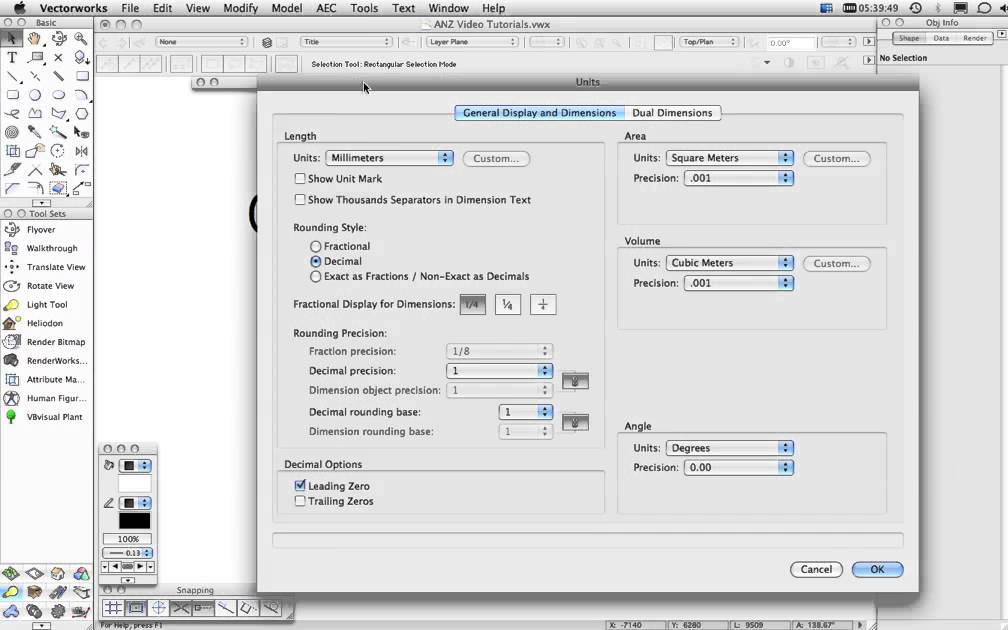Switch to General Display and Dimensions tab

click(539, 113)
